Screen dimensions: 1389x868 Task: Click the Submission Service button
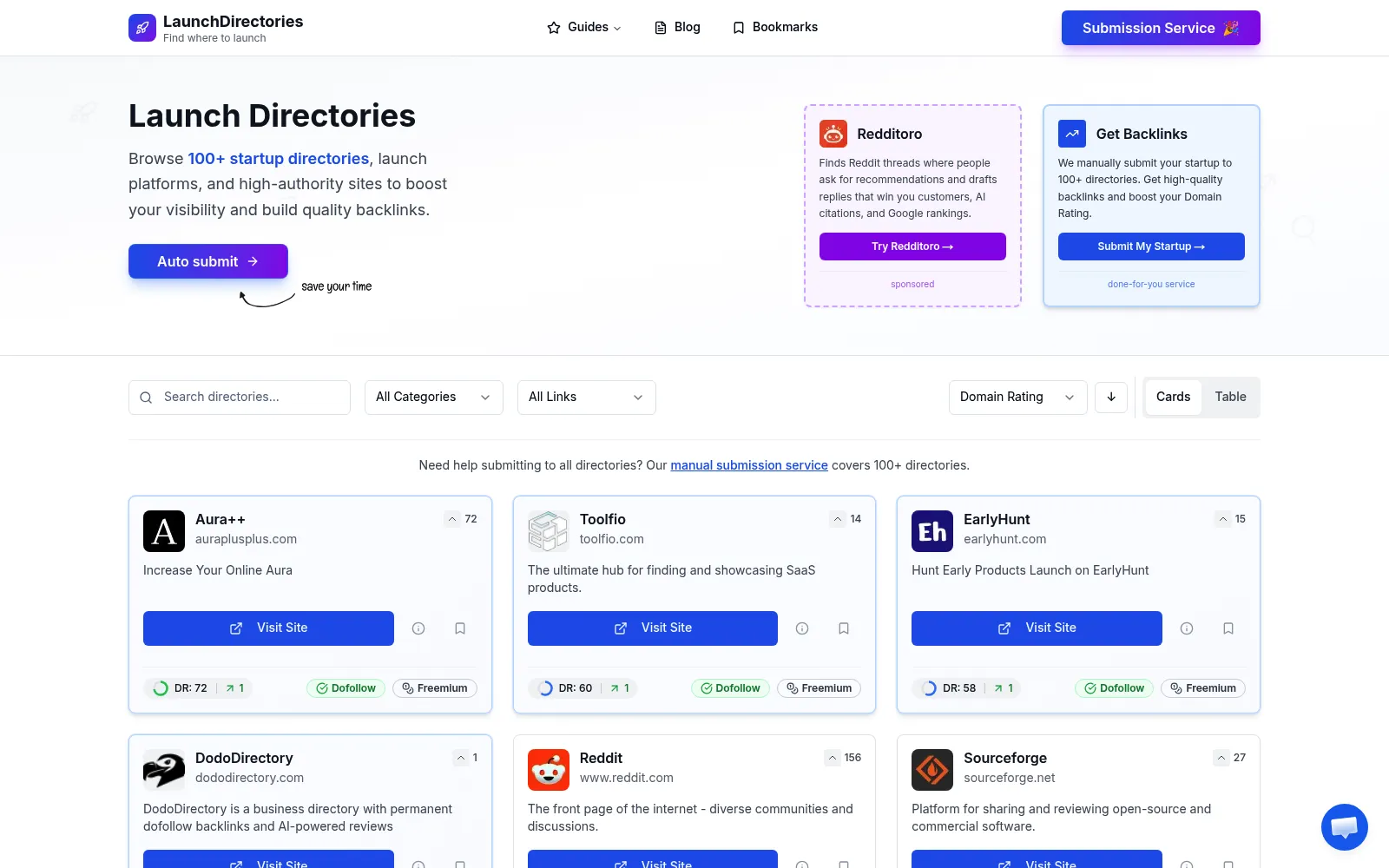[x=1161, y=28]
